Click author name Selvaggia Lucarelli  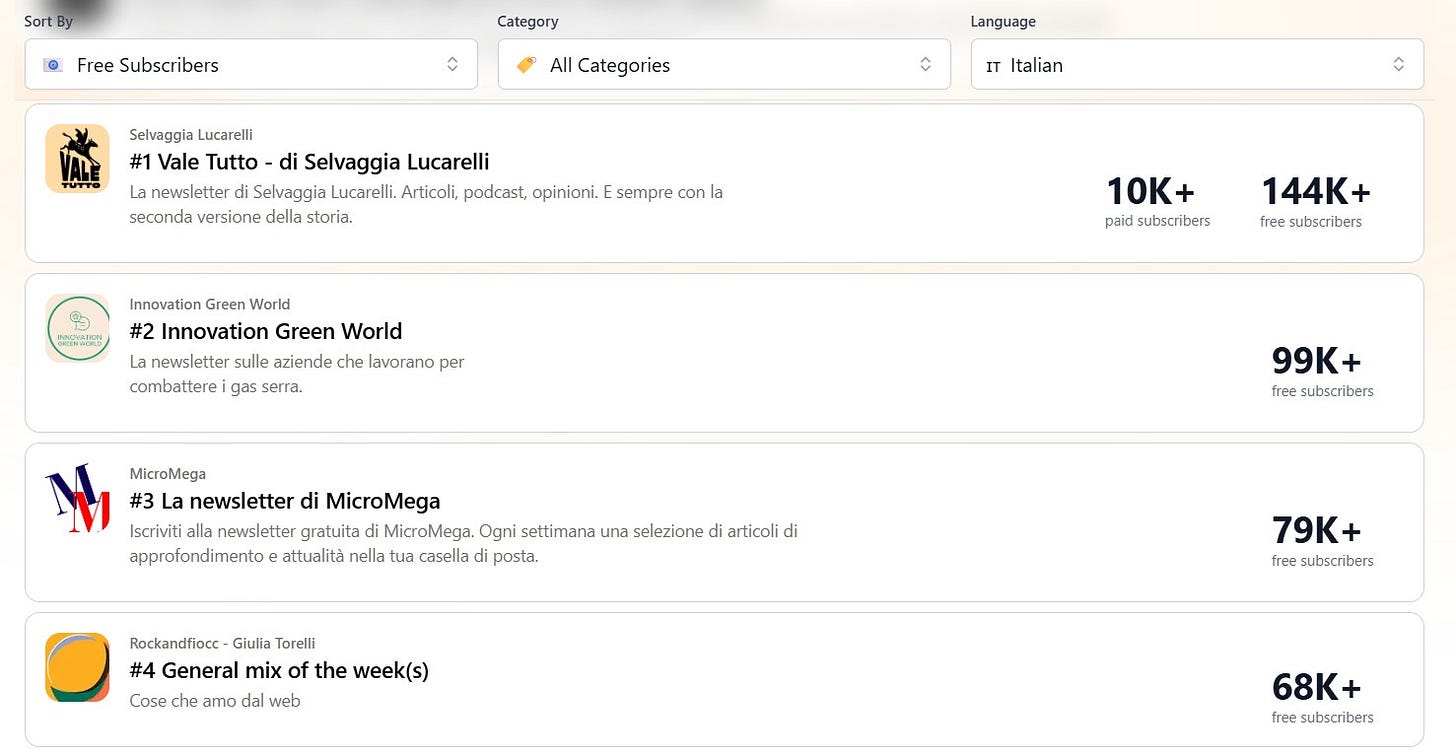click(x=191, y=134)
